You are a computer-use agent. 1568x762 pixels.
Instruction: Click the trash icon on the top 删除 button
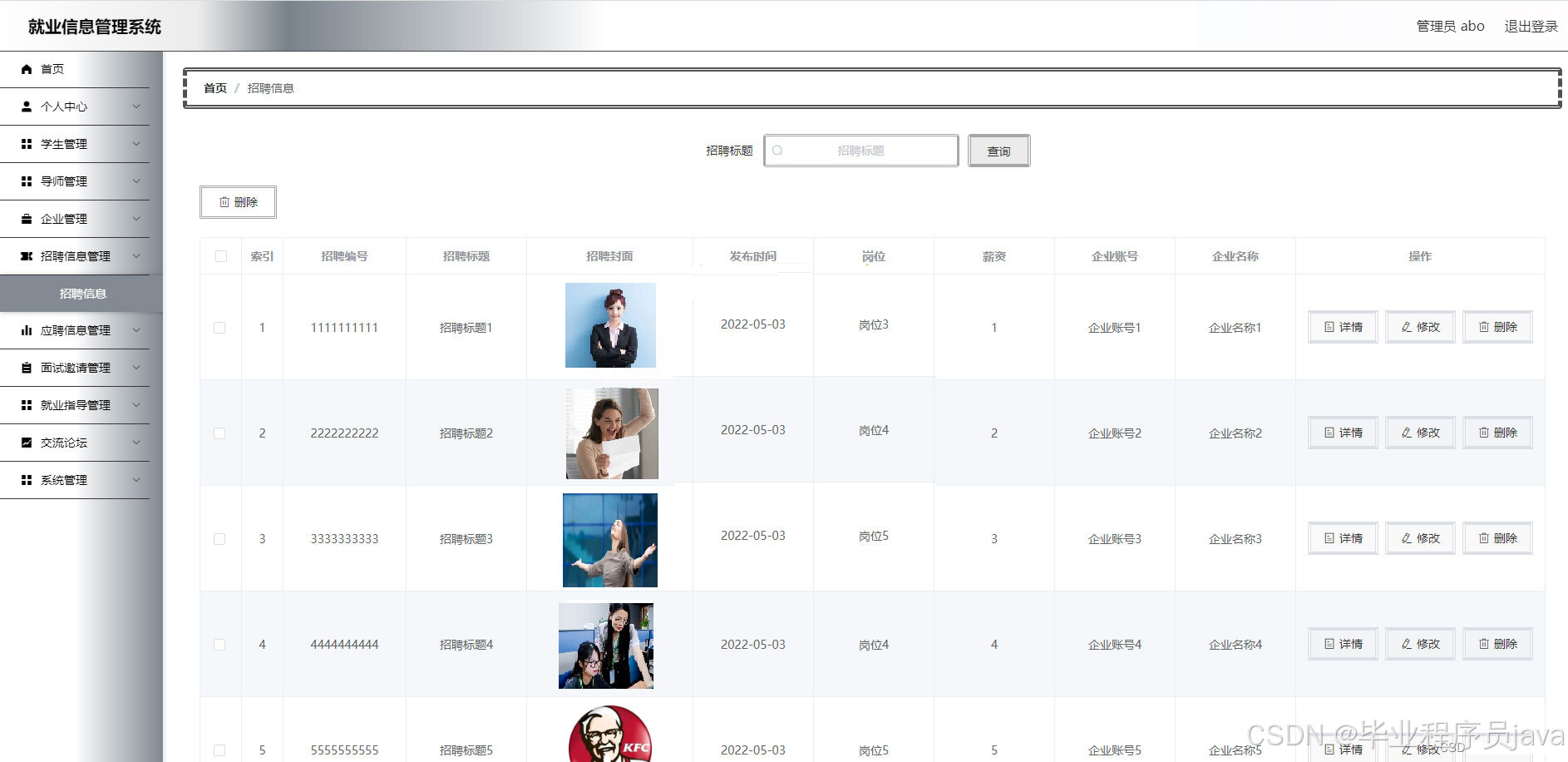coord(224,202)
